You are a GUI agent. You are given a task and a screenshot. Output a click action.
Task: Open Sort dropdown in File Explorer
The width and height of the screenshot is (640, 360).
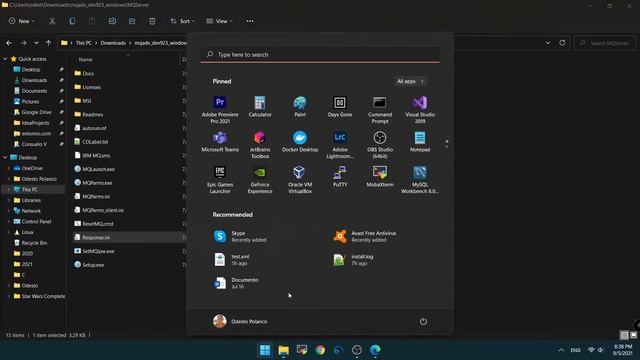click(182, 21)
